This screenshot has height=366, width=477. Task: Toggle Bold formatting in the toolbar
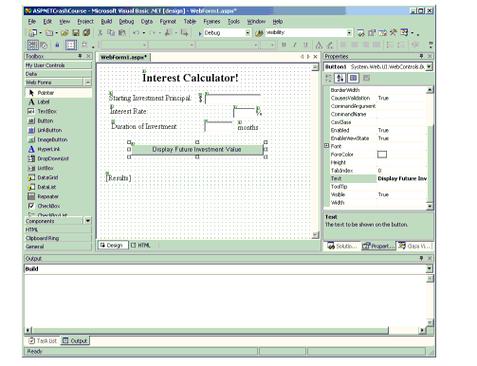pyautogui.click(x=284, y=45)
